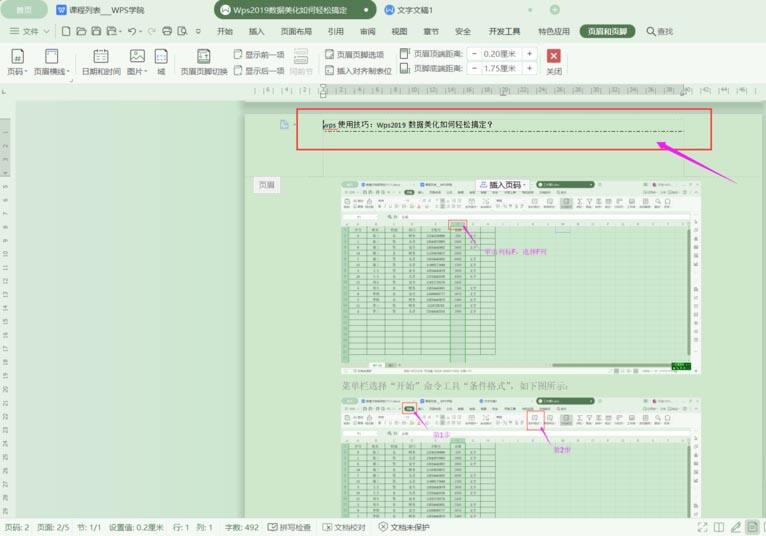Click the header text Wps使用技巧 line
The image size is (766, 536).
coord(408,125)
